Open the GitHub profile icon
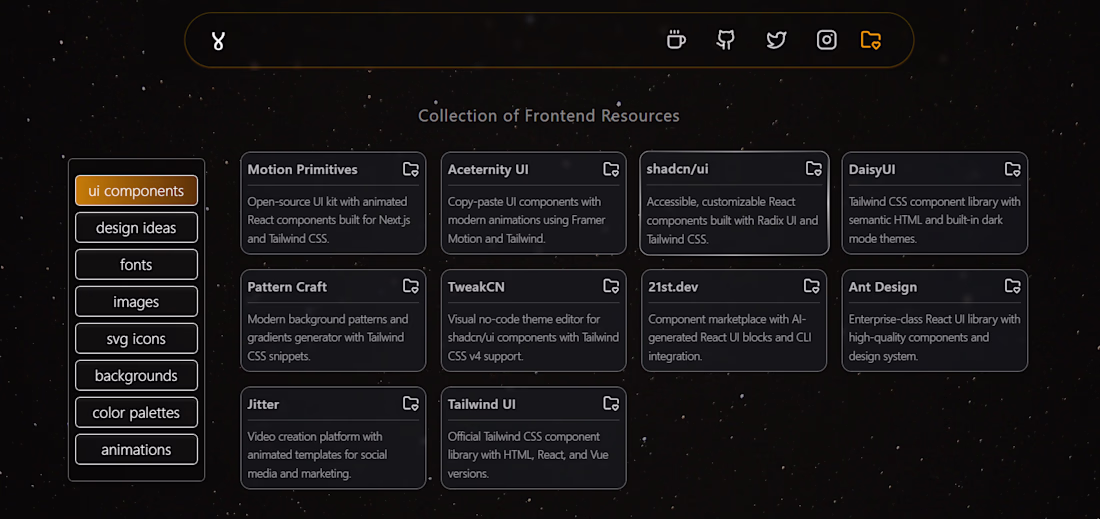Image resolution: width=1100 pixels, height=519 pixels. (x=726, y=40)
